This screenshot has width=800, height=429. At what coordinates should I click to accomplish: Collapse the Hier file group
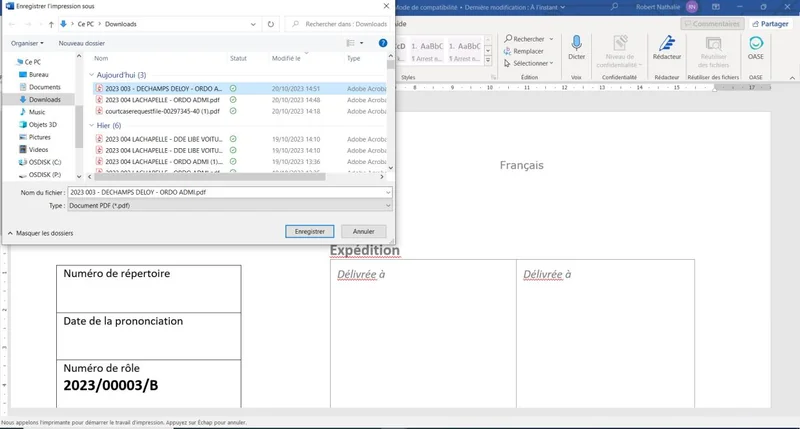pos(91,126)
